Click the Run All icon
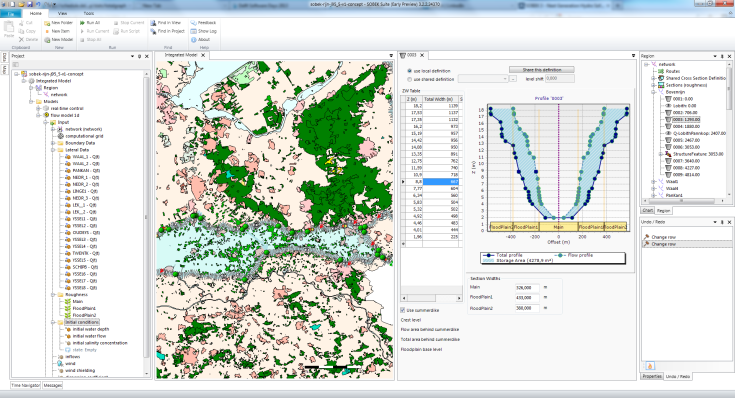This screenshot has height=398, width=735. tap(82, 23)
